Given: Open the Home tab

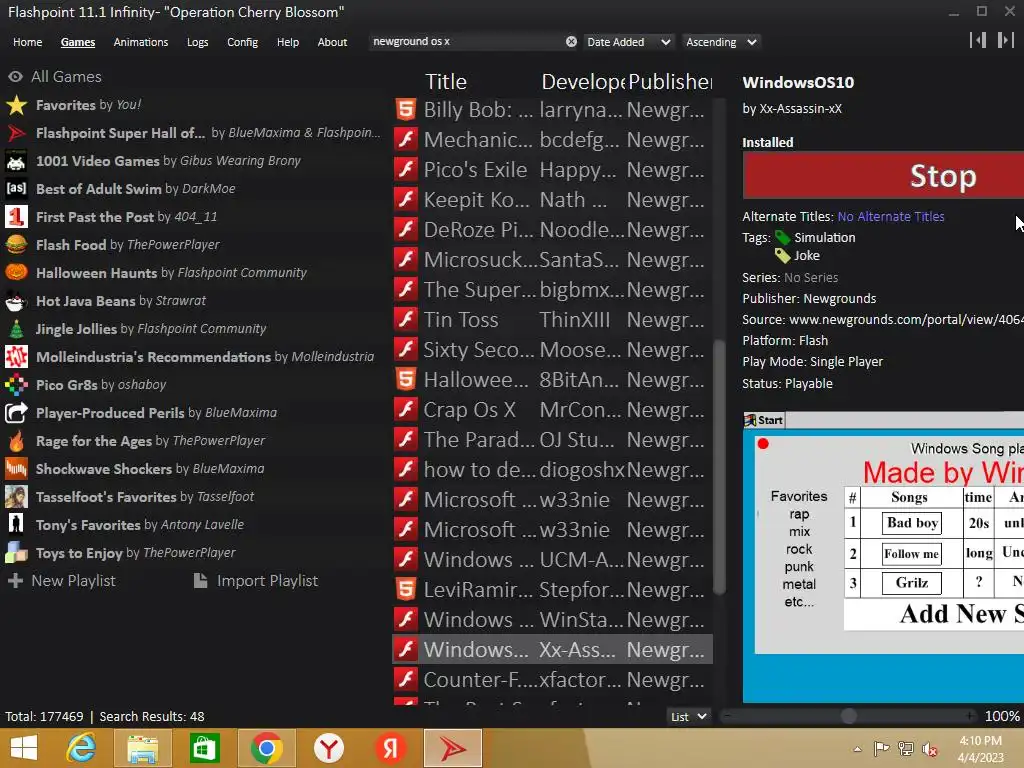Looking at the screenshot, I should (x=27, y=42).
